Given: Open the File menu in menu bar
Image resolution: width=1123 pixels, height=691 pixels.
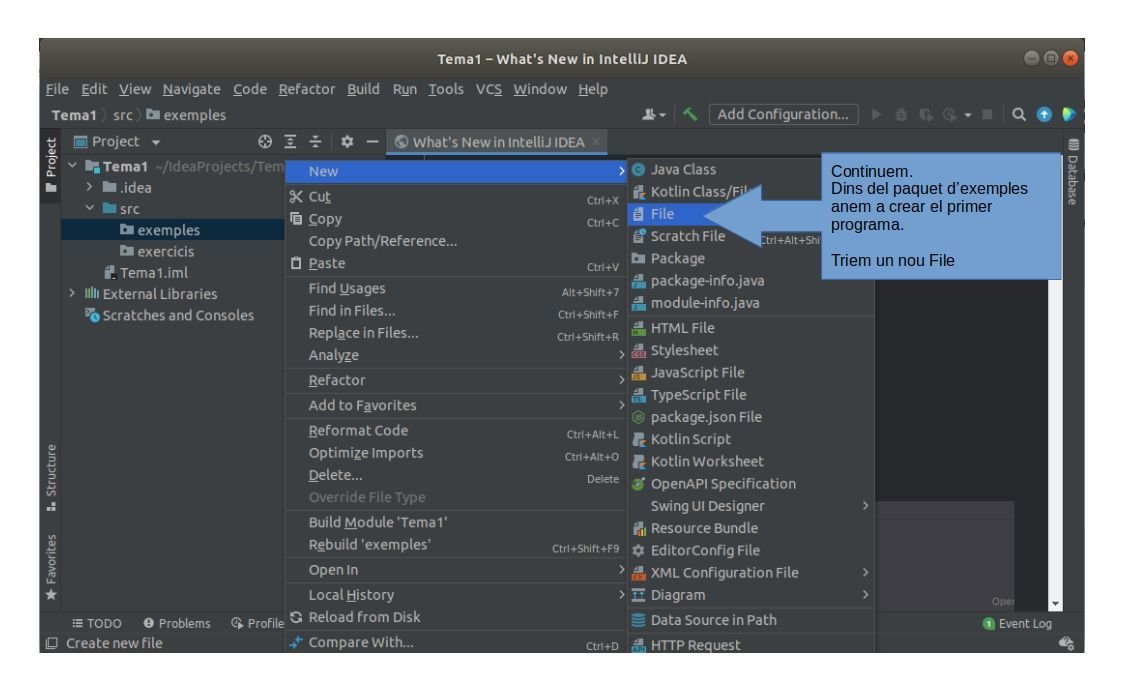Looking at the screenshot, I should tap(57, 90).
